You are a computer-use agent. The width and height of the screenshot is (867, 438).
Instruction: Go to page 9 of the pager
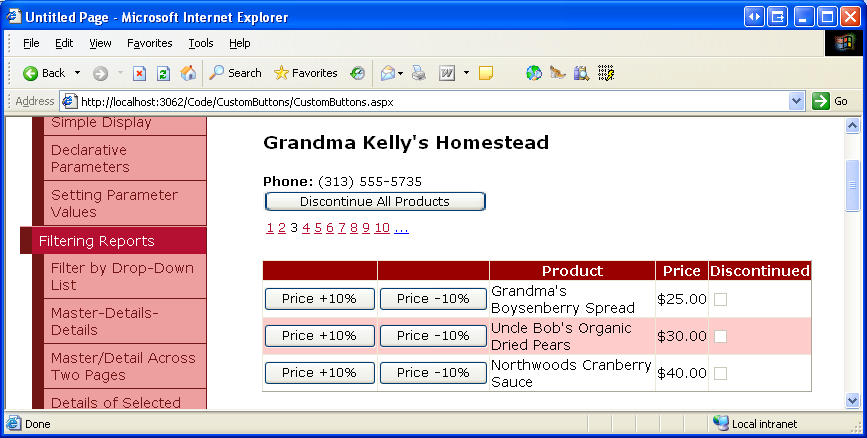tap(366, 228)
